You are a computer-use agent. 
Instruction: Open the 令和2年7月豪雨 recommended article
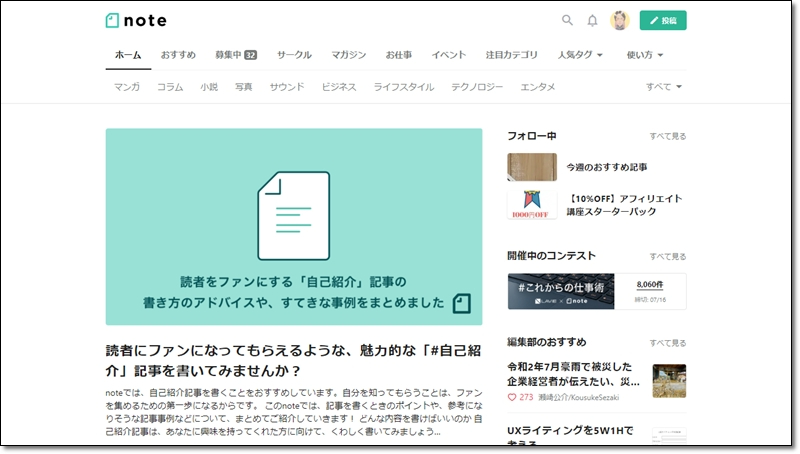coord(576,373)
